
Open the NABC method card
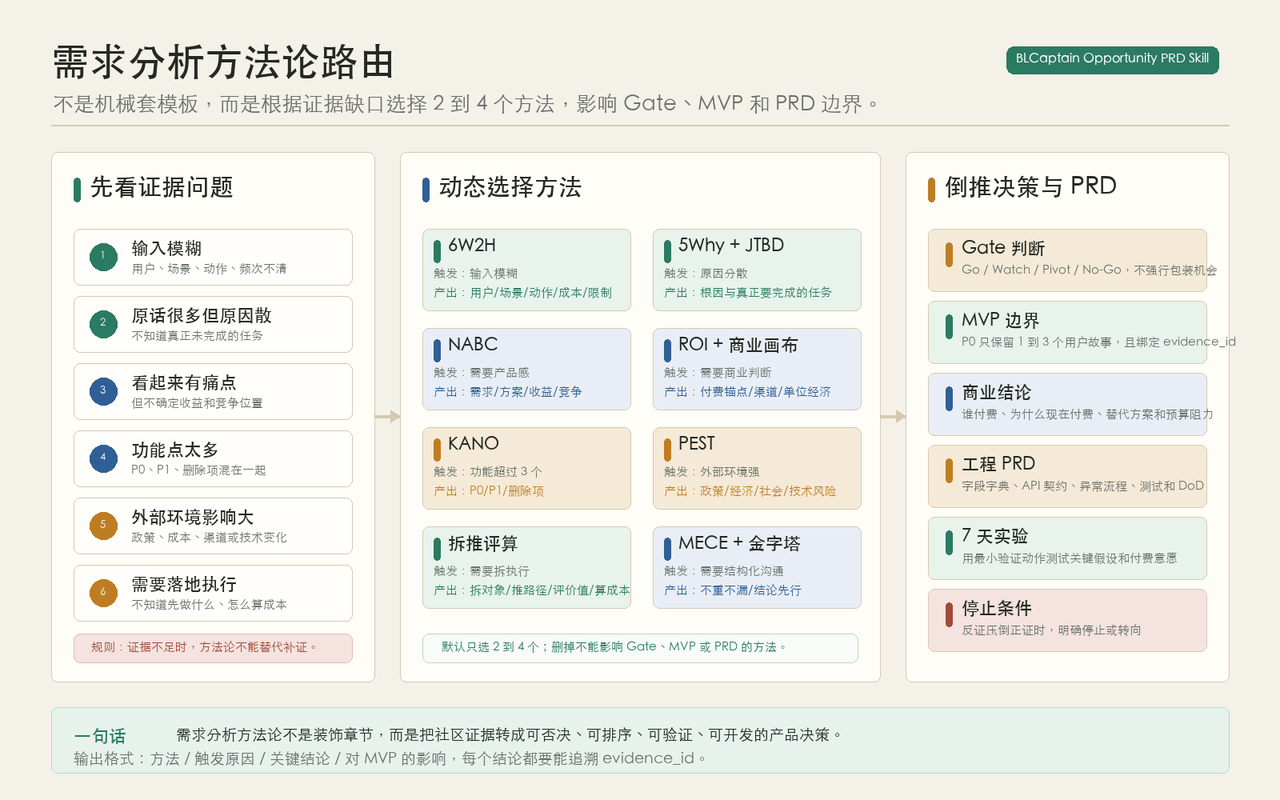point(526,369)
